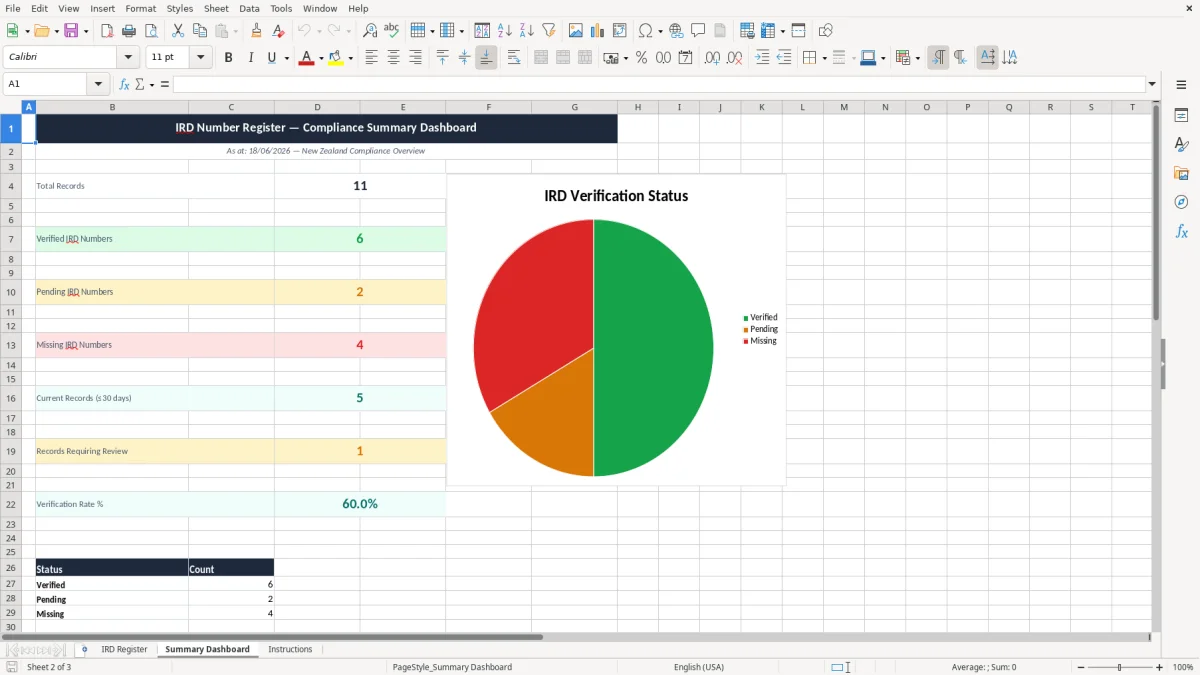Toggle Bold formatting
Screen dimensions: 1200x675
click(x=229, y=58)
